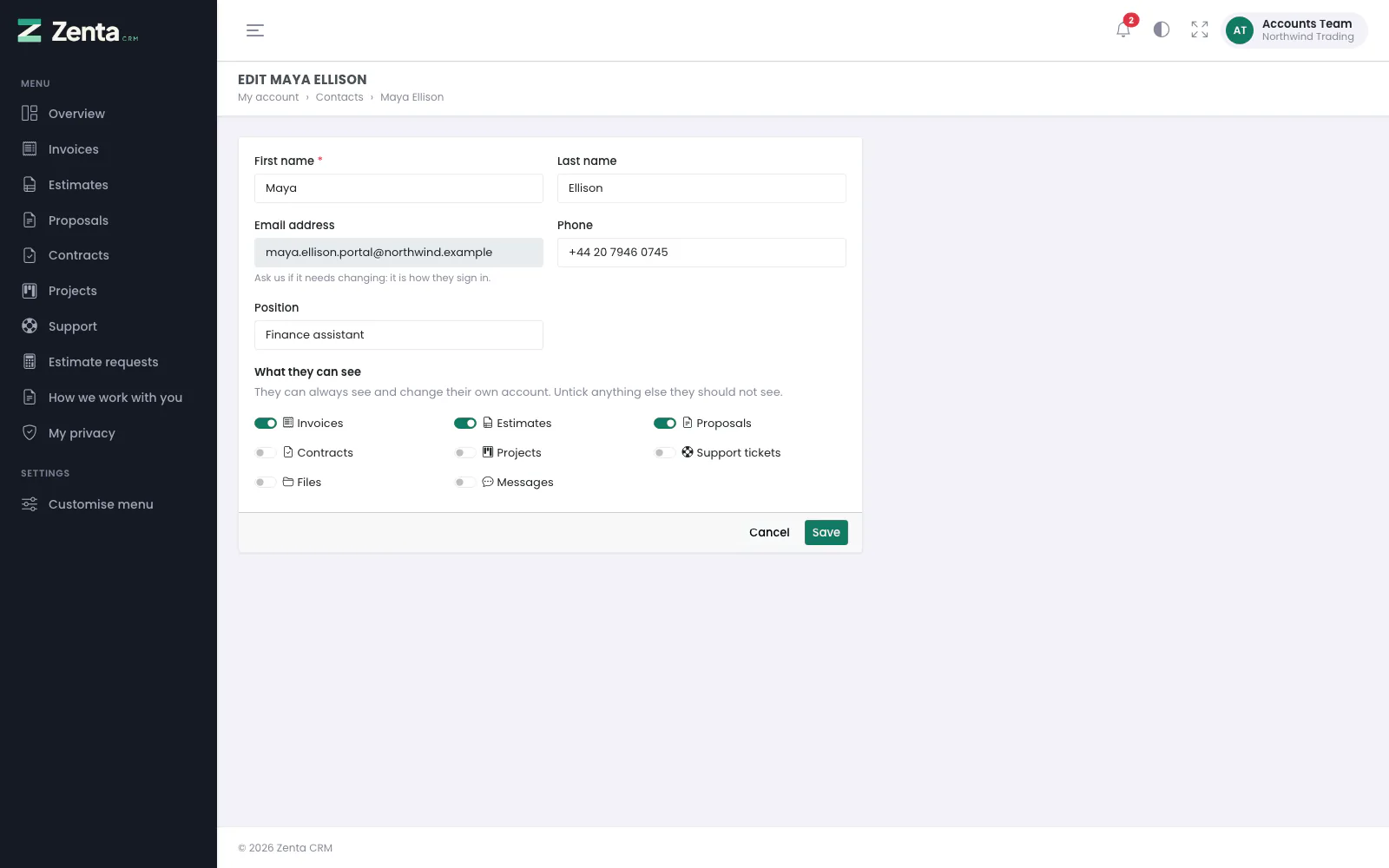
Task: Click the My privacy shield icon
Action: (30, 432)
